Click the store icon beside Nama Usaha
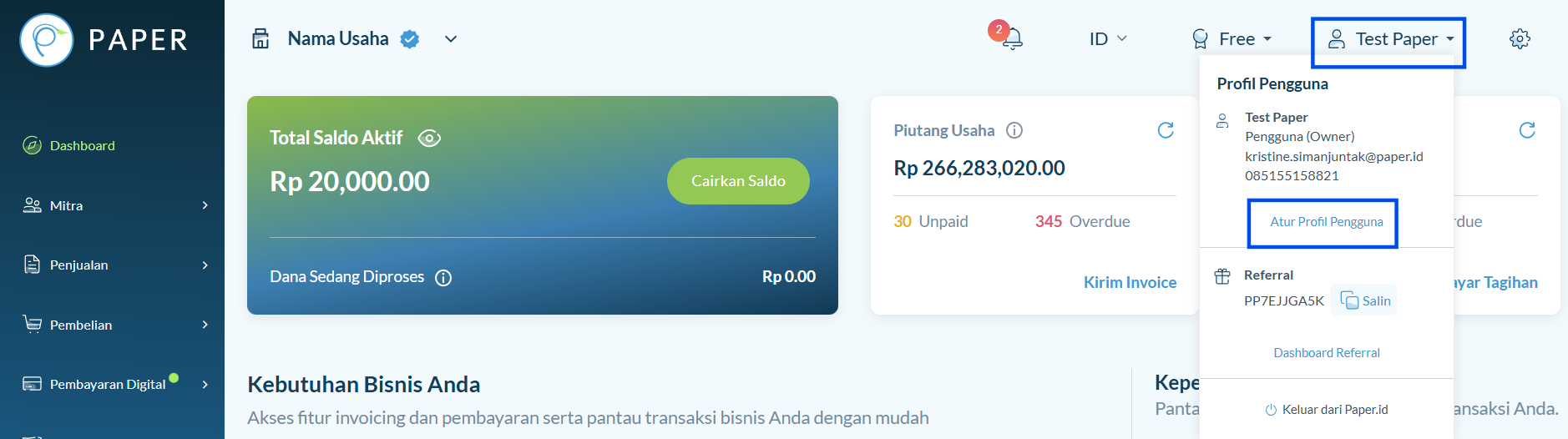1568x439 pixels. [x=260, y=38]
